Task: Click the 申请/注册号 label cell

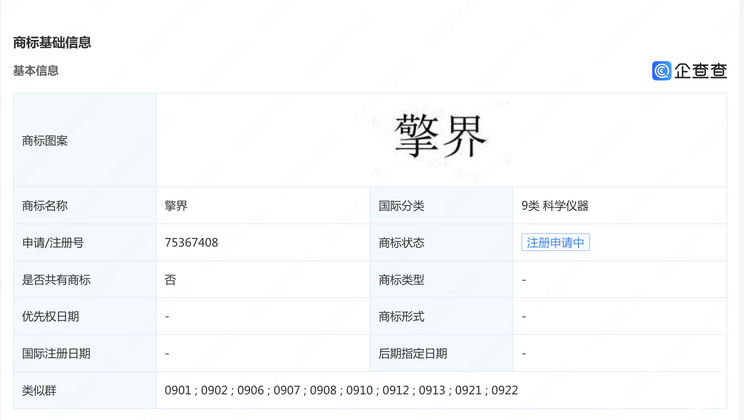Action: pyautogui.click(x=85, y=243)
